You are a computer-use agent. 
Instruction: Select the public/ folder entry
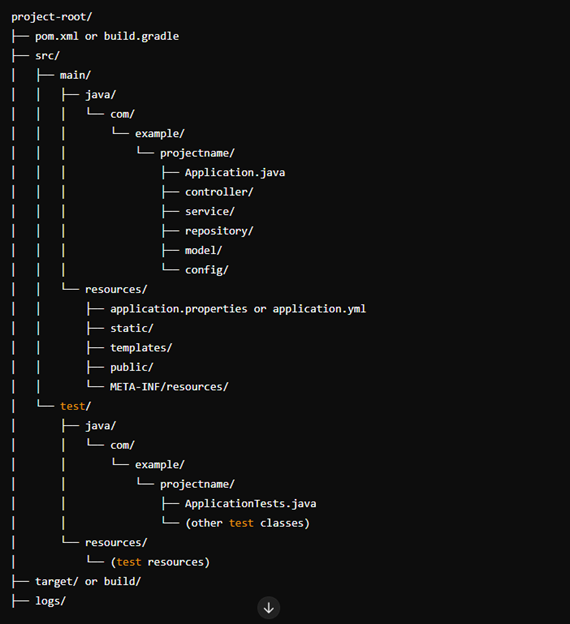click(x=132, y=368)
